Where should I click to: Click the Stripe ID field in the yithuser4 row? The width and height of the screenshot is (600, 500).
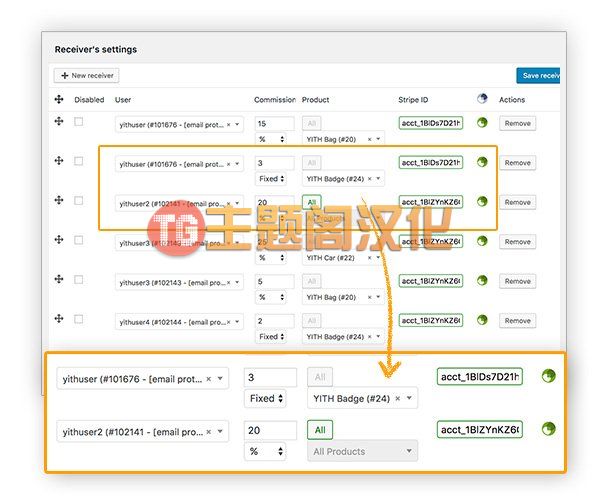tap(431, 320)
